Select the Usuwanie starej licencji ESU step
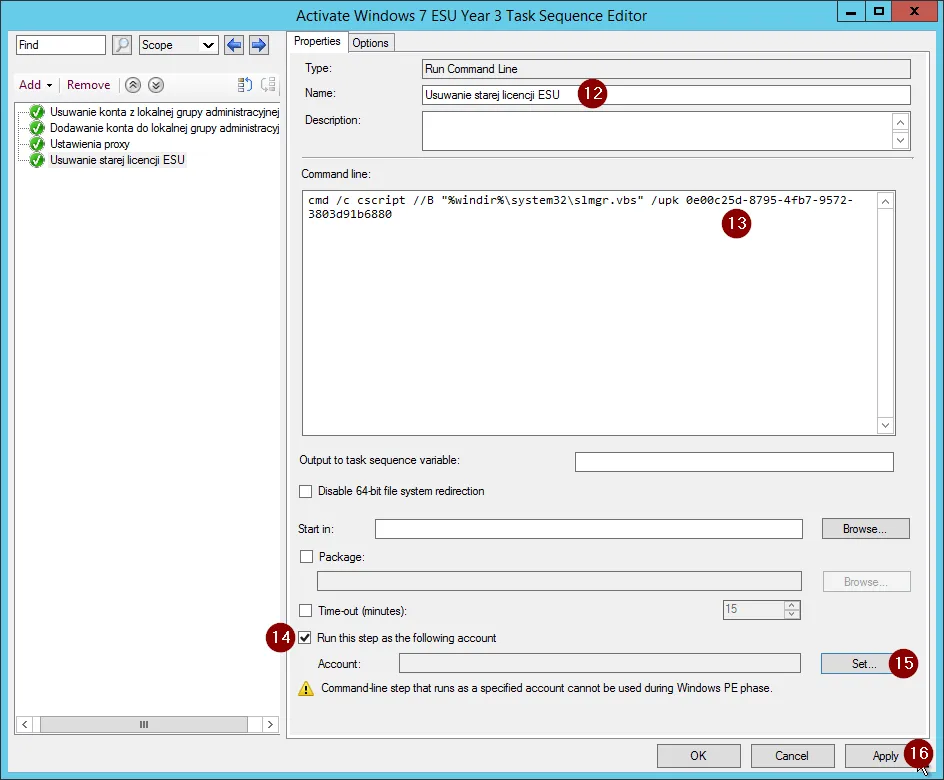 [x=117, y=160]
